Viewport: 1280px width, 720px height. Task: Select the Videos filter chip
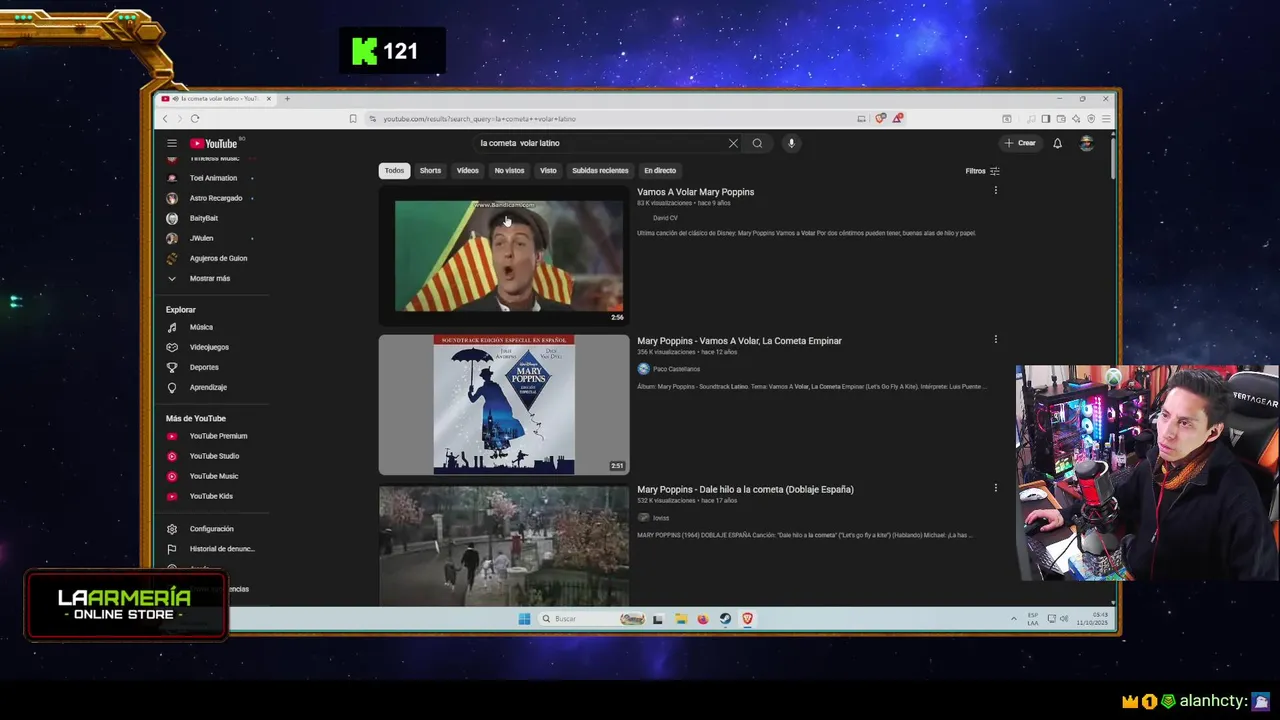click(468, 170)
